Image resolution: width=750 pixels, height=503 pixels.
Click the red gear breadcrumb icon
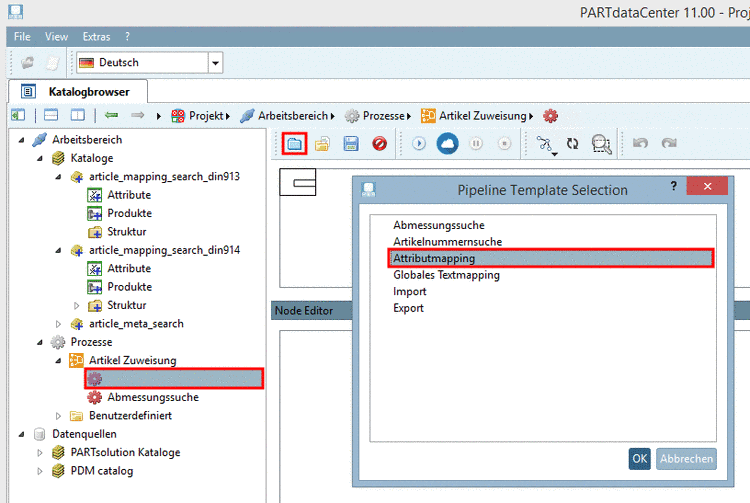pos(551,116)
